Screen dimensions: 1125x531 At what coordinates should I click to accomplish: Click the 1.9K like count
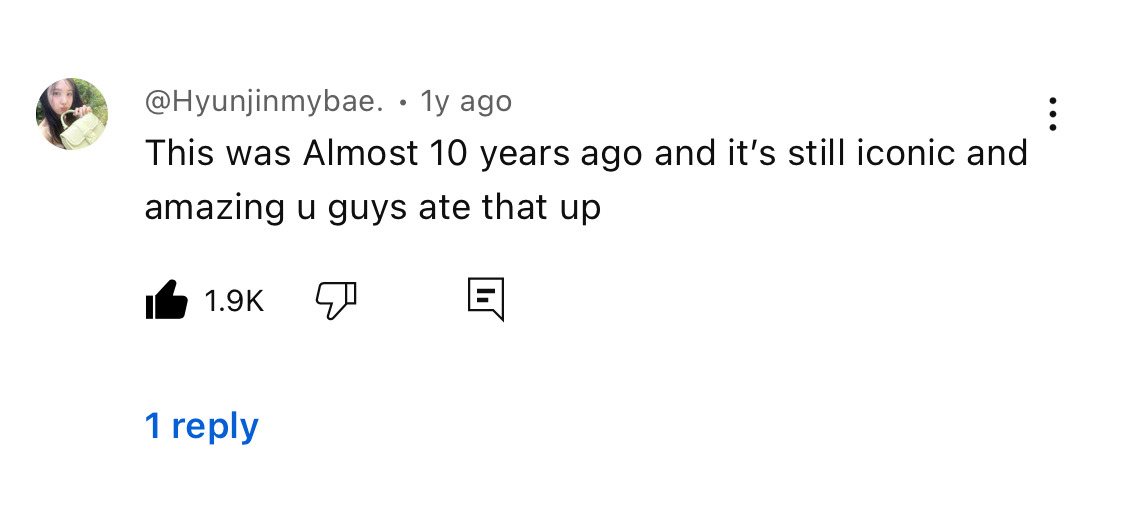[x=234, y=300]
